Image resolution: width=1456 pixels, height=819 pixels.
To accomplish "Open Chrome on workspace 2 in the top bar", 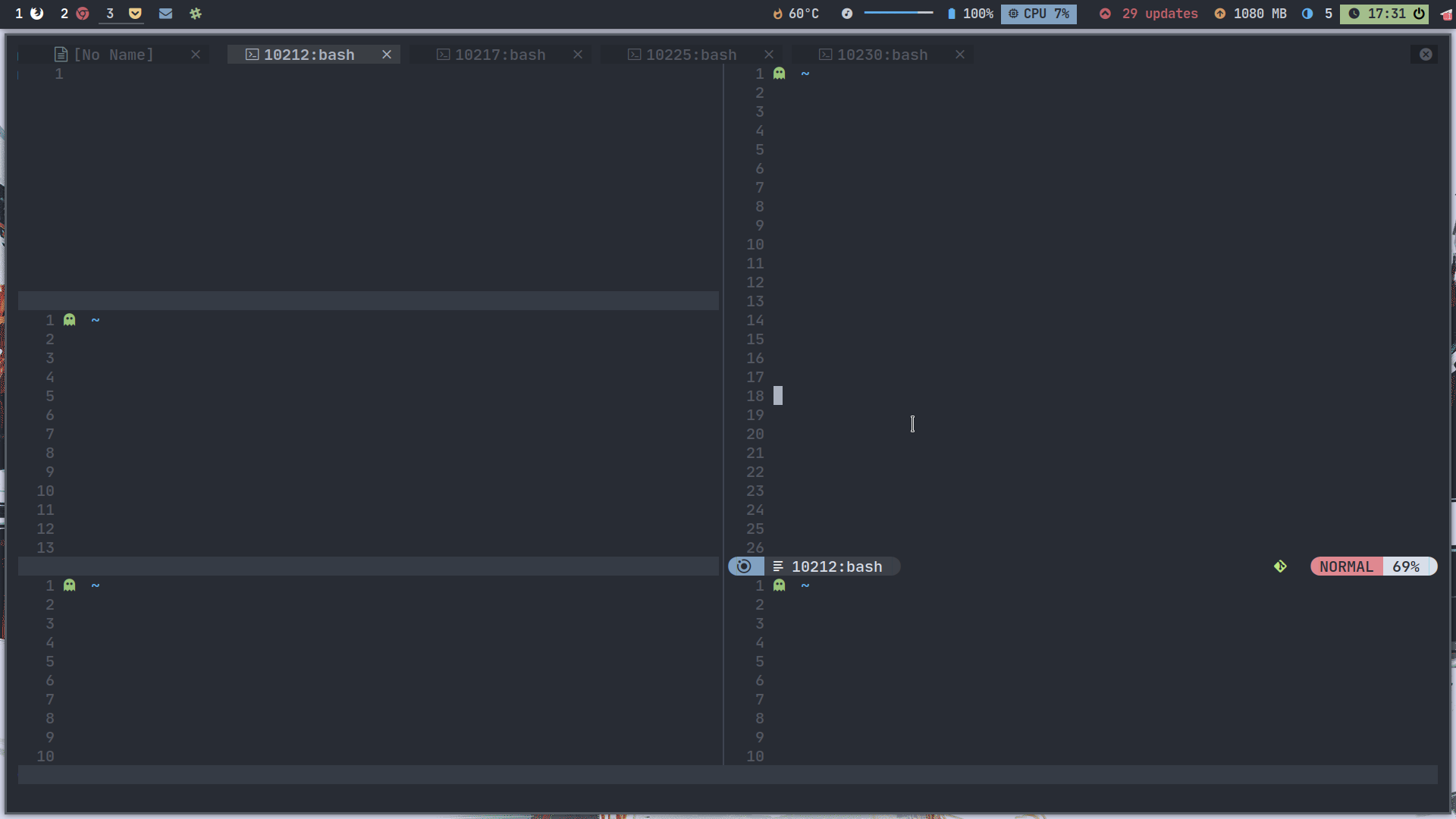I will [x=83, y=14].
